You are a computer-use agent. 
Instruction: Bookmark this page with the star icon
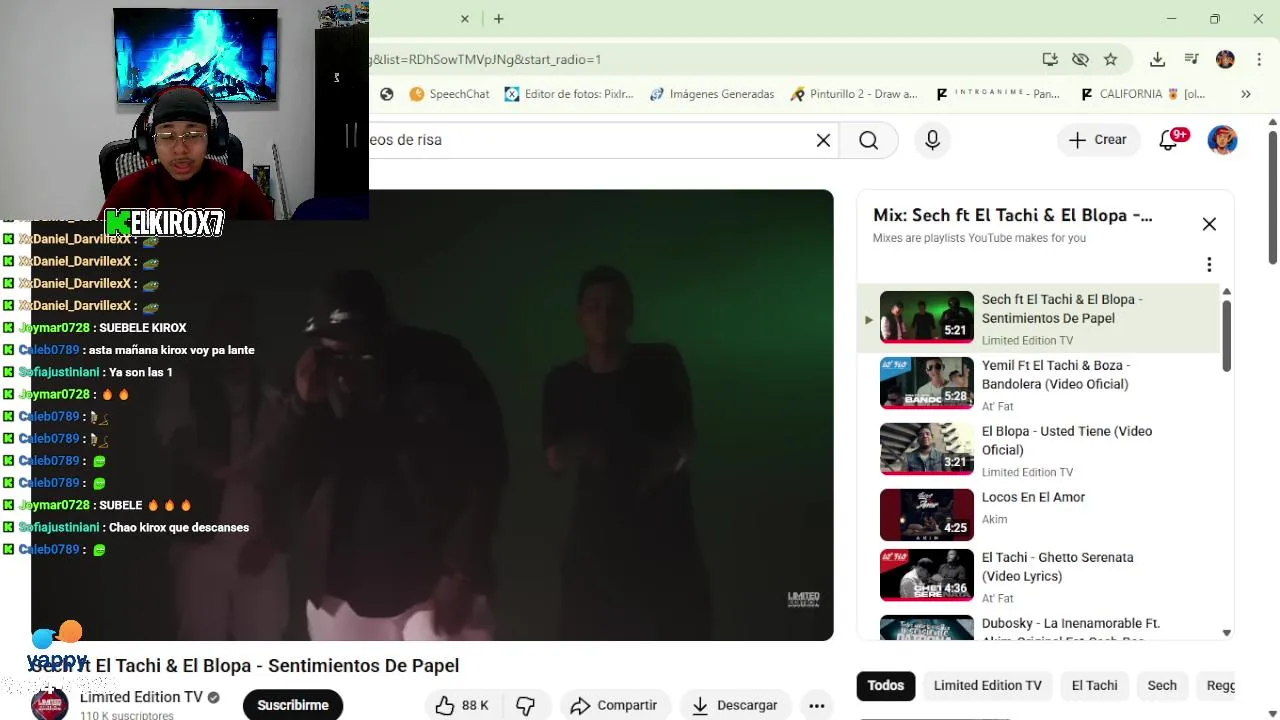pyautogui.click(x=1110, y=59)
